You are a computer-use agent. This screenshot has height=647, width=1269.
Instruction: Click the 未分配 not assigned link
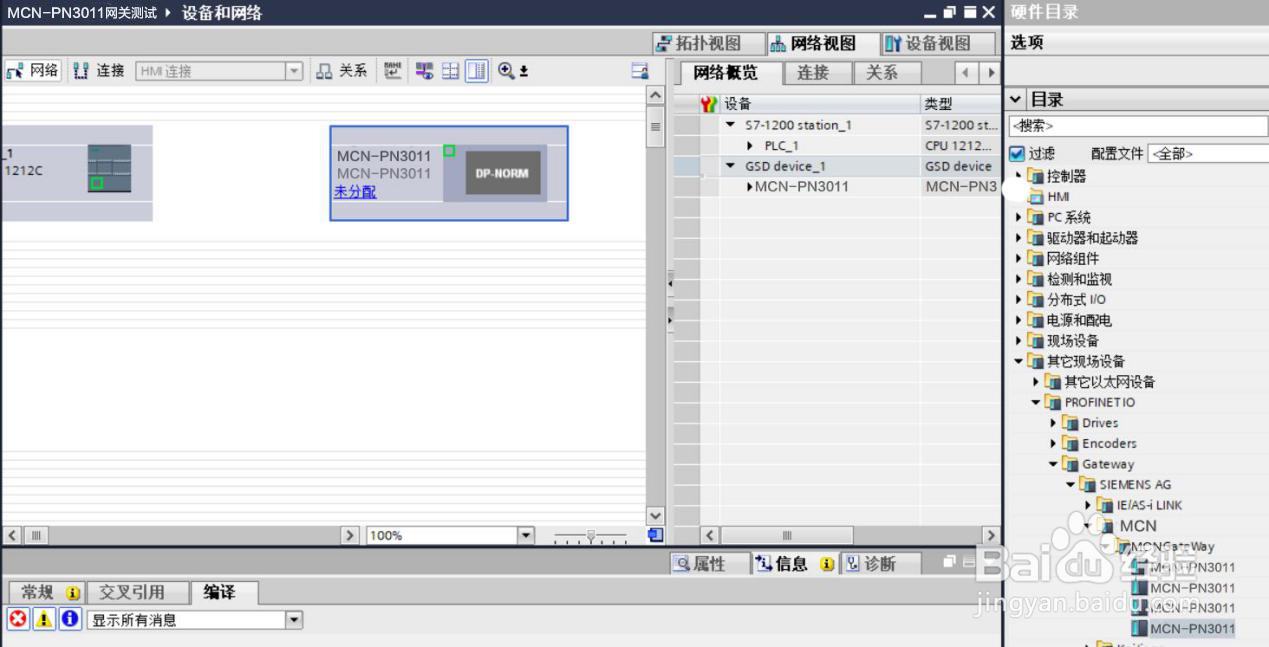click(355, 192)
